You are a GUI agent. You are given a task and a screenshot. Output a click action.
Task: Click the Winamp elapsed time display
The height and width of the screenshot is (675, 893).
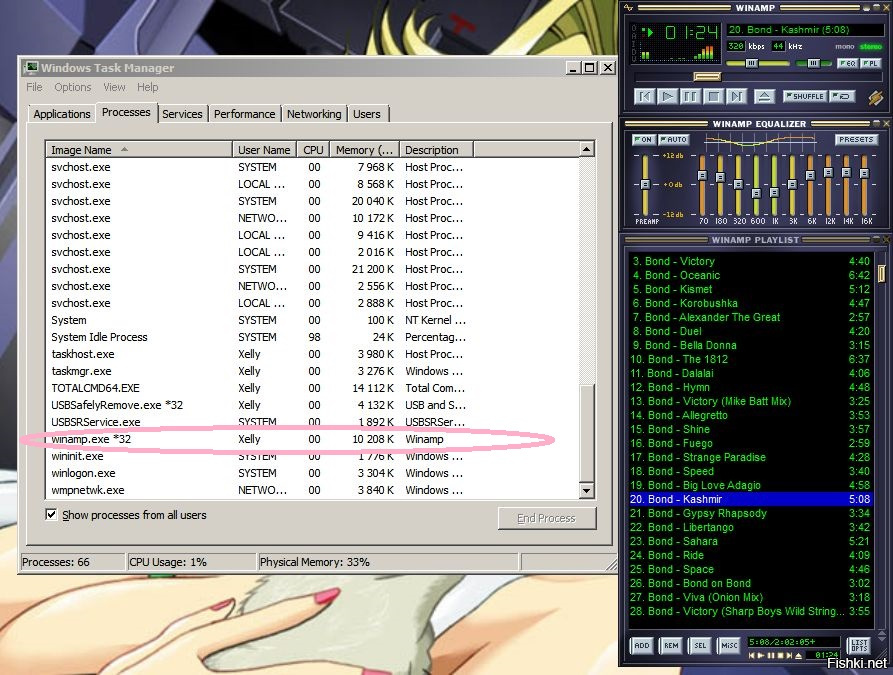(x=691, y=33)
